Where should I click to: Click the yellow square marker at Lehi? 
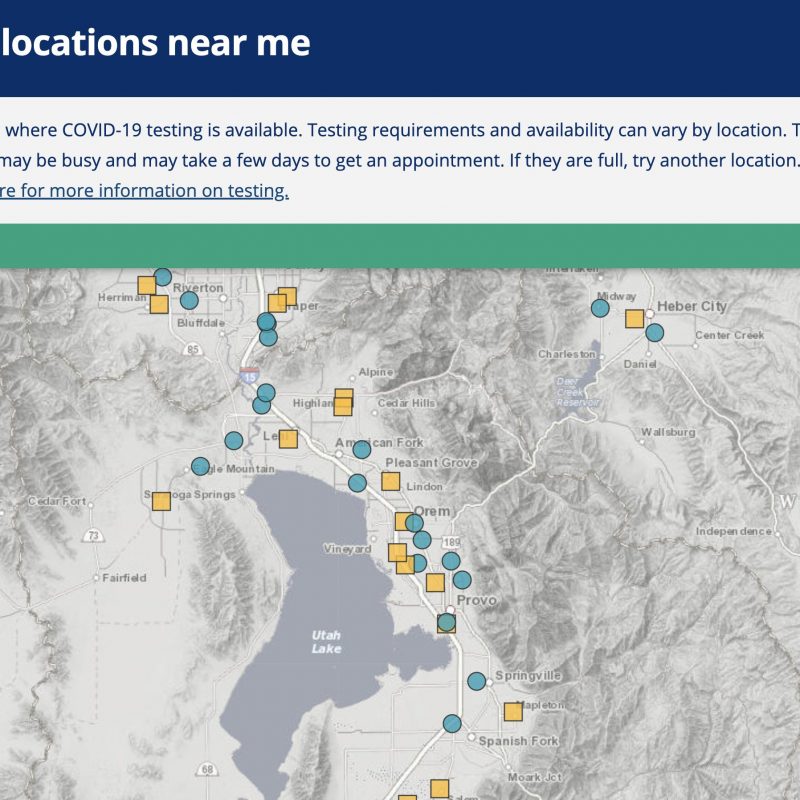[x=288, y=439]
